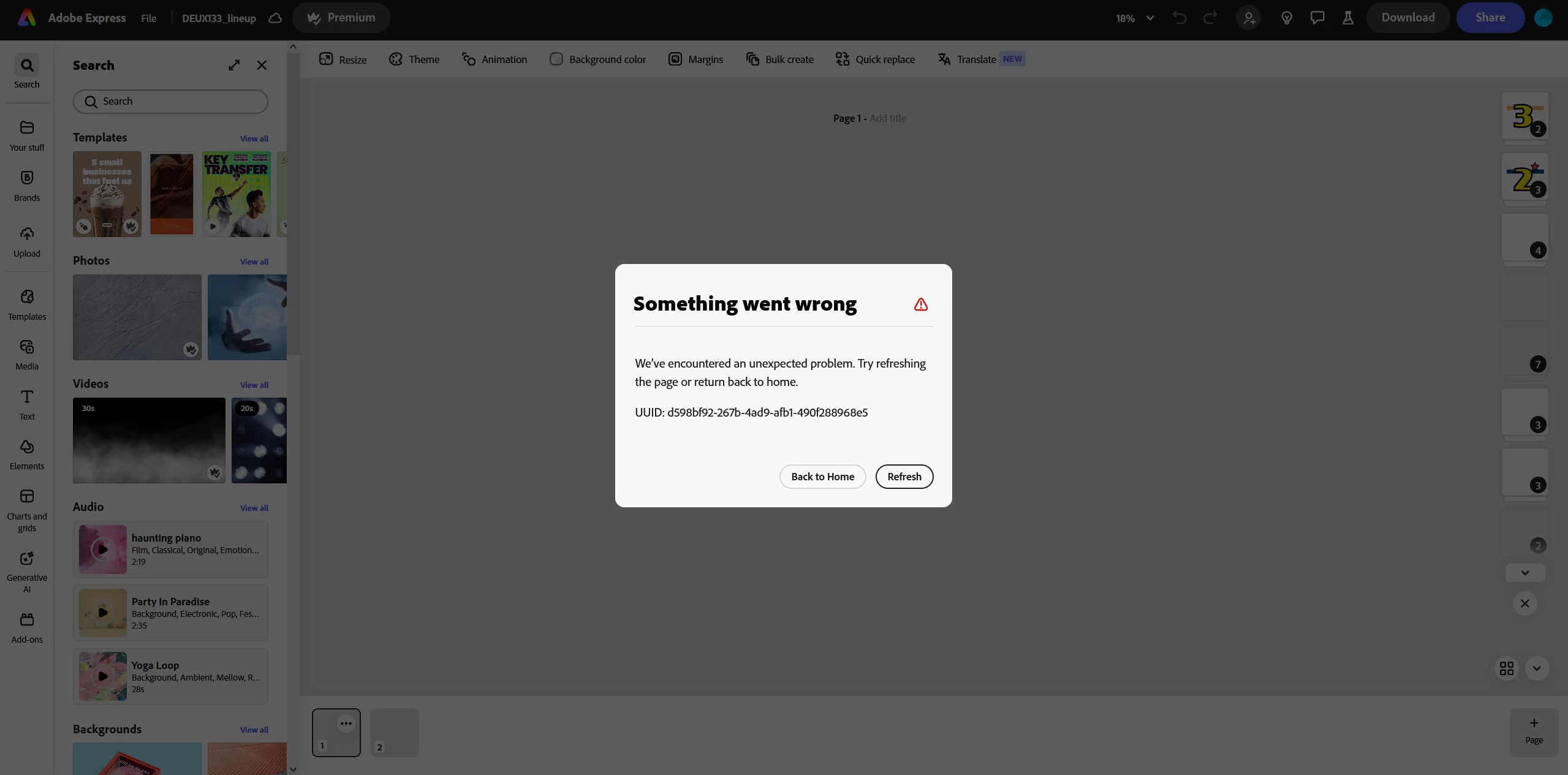Open page 1 three-dot options menu
The width and height of the screenshot is (1568, 775).
click(x=346, y=724)
